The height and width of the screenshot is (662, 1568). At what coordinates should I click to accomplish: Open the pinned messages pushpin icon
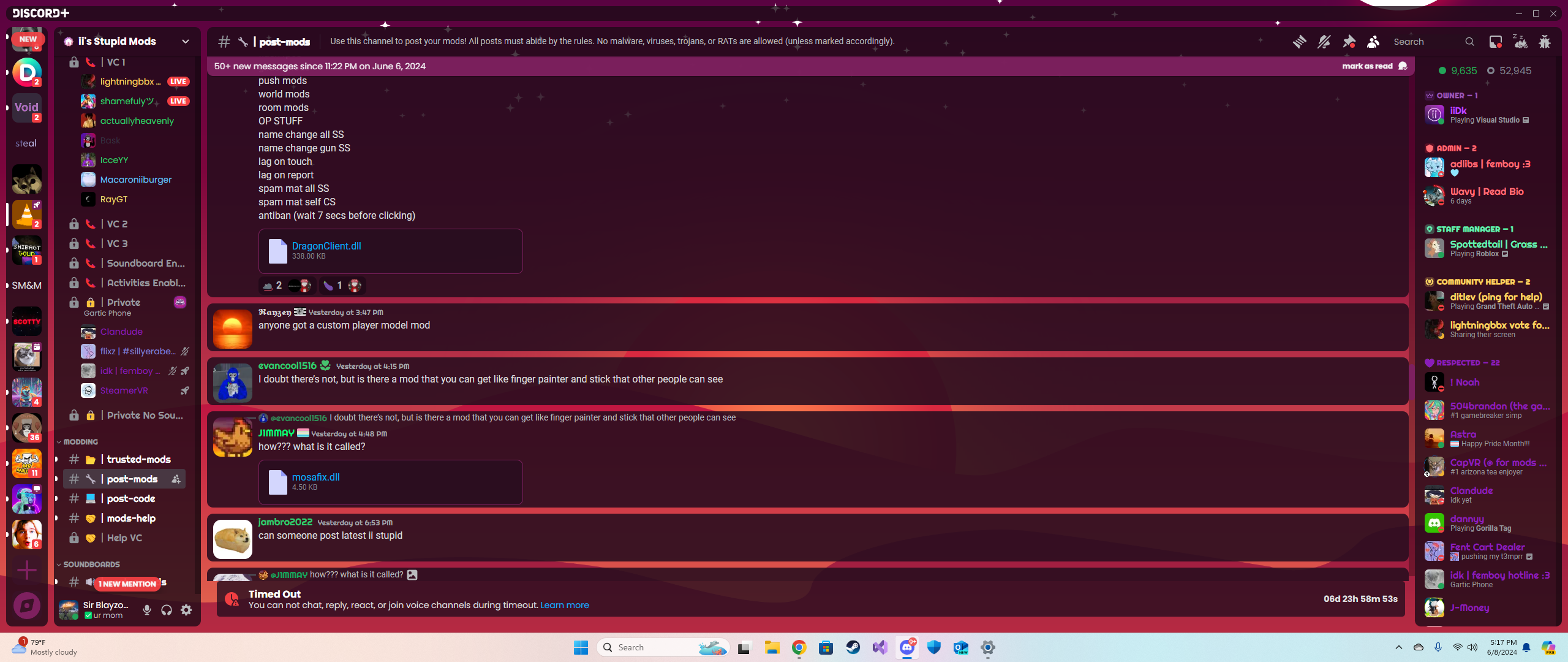(1349, 42)
